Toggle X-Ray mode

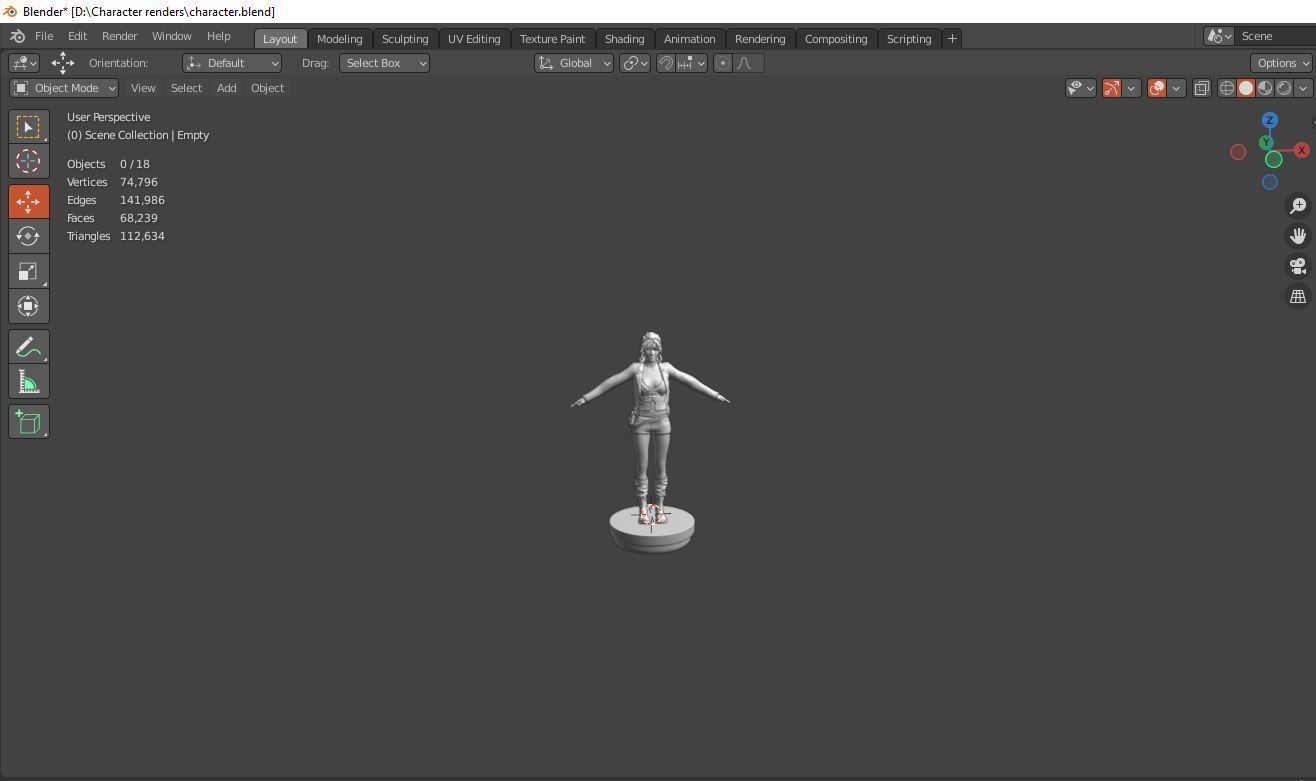click(1202, 88)
